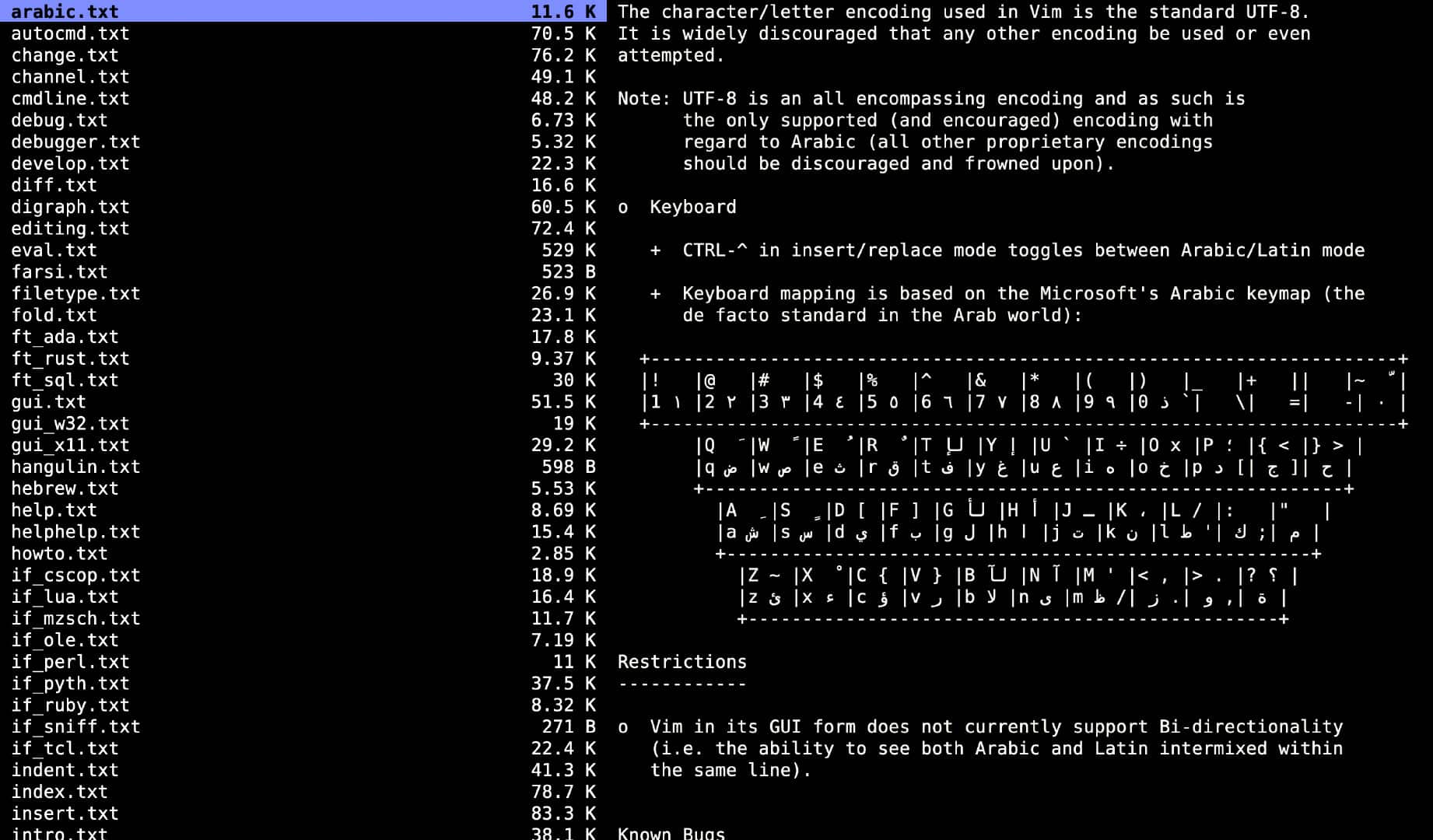Viewport: 1433px width, 840px height.
Task: Click insert.txt in the listing
Action: (x=303, y=814)
